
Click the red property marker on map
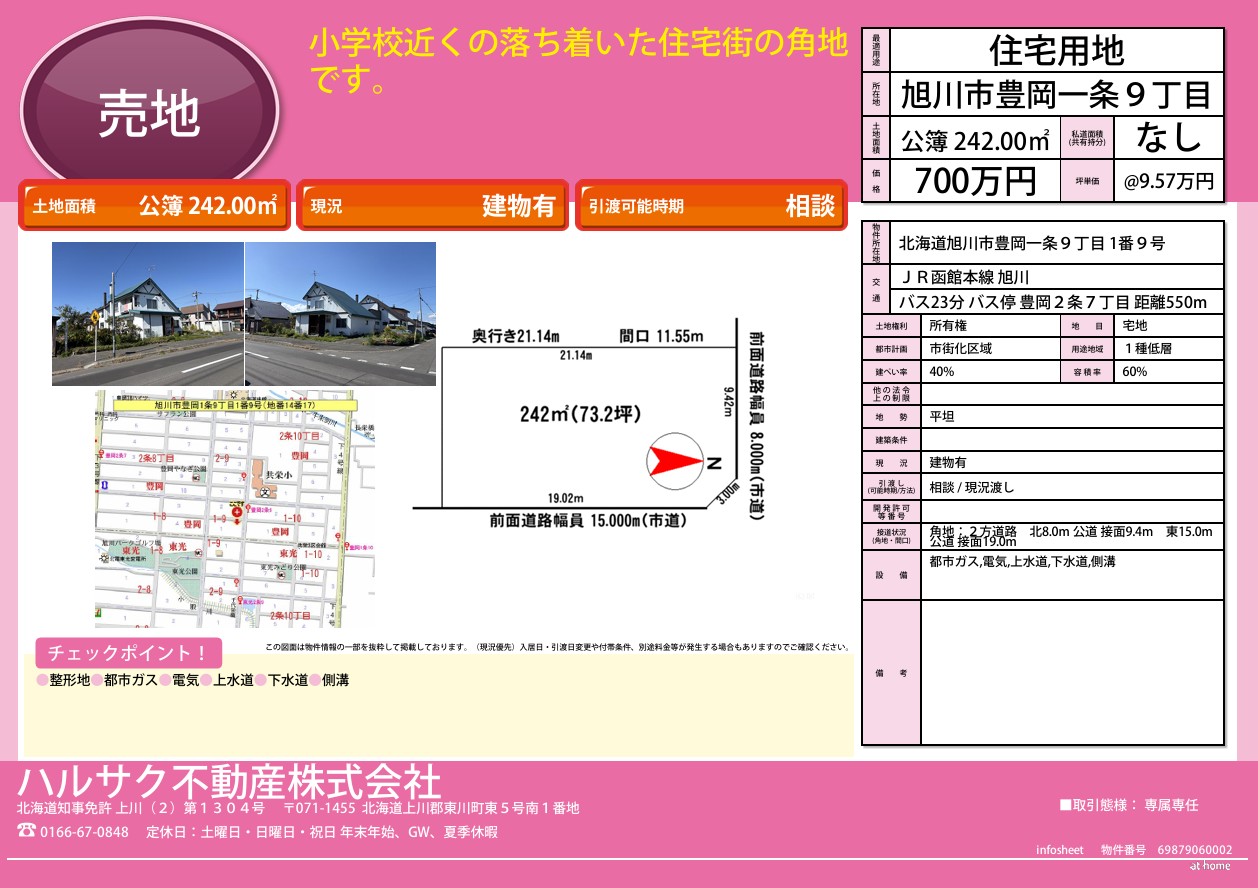234,511
